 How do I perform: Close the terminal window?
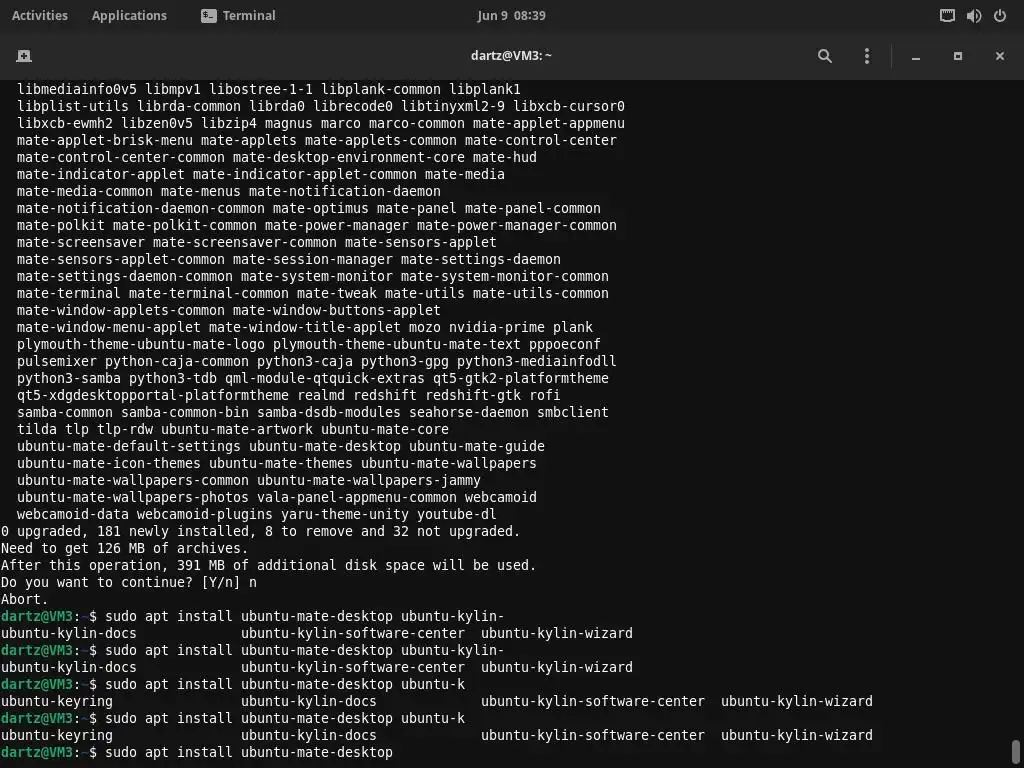coord(999,56)
